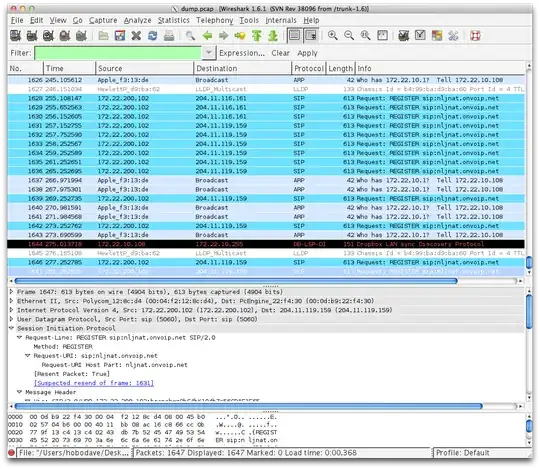Screen dimensions: 540x469
Task: Click the green display filter field
Action: point(118,53)
